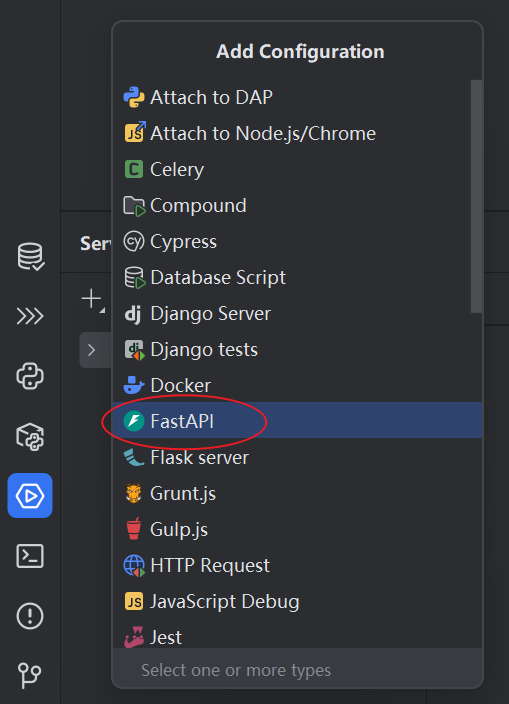Open the Database tool window icon
This screenshot has height=704, width=509.
[x=30, y=256]
